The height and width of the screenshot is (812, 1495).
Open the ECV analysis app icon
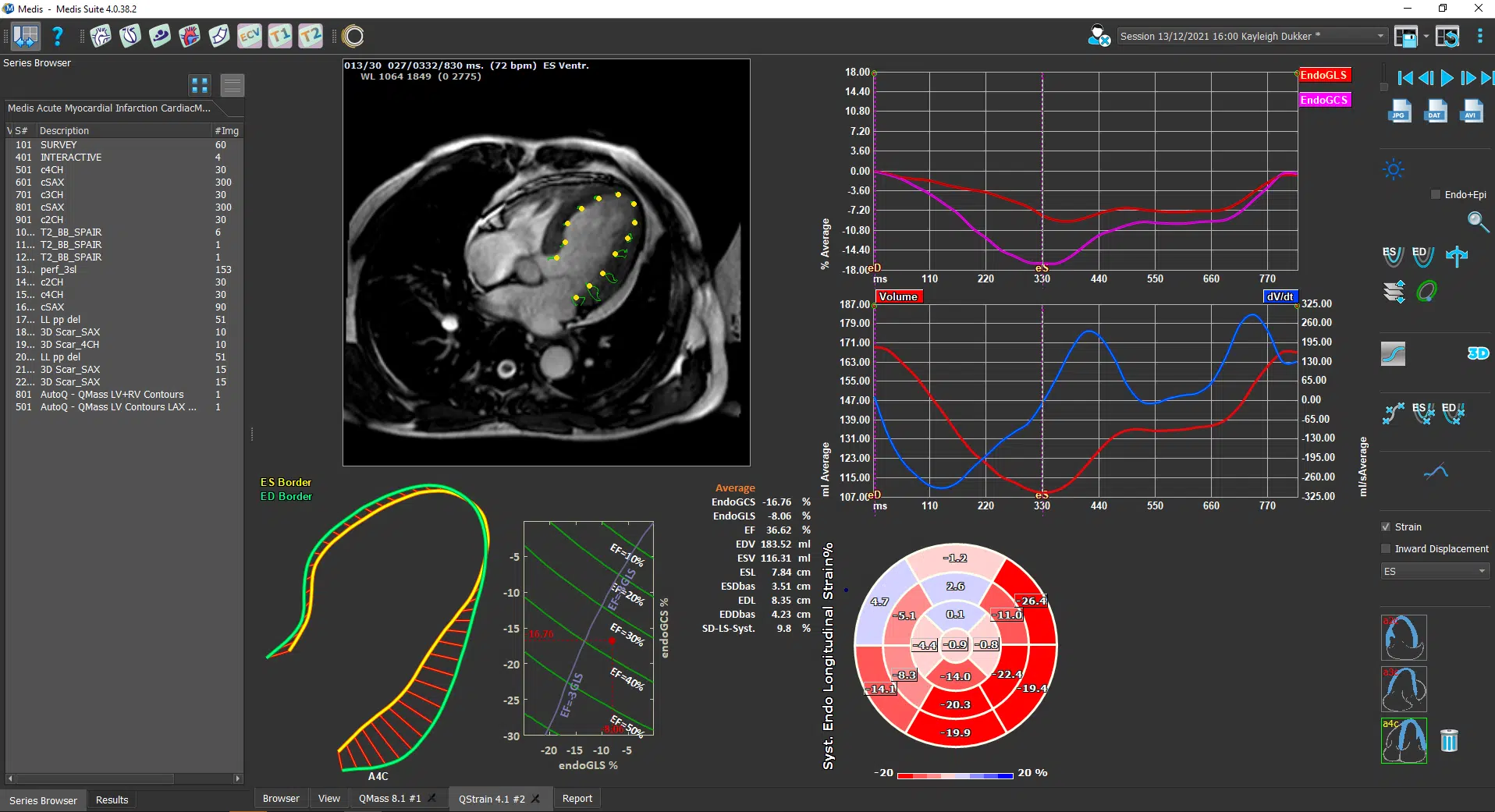coord(250,36)
